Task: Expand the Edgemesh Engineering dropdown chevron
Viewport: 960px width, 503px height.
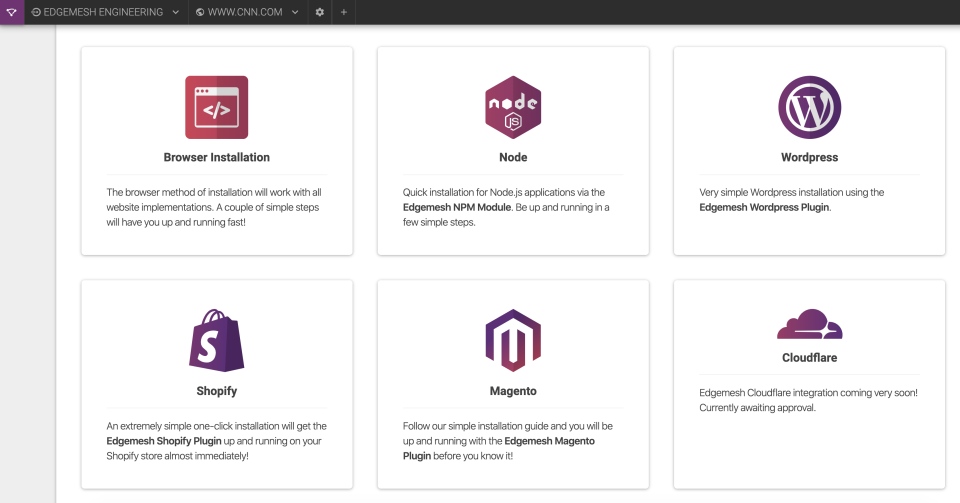Action: 176,12
